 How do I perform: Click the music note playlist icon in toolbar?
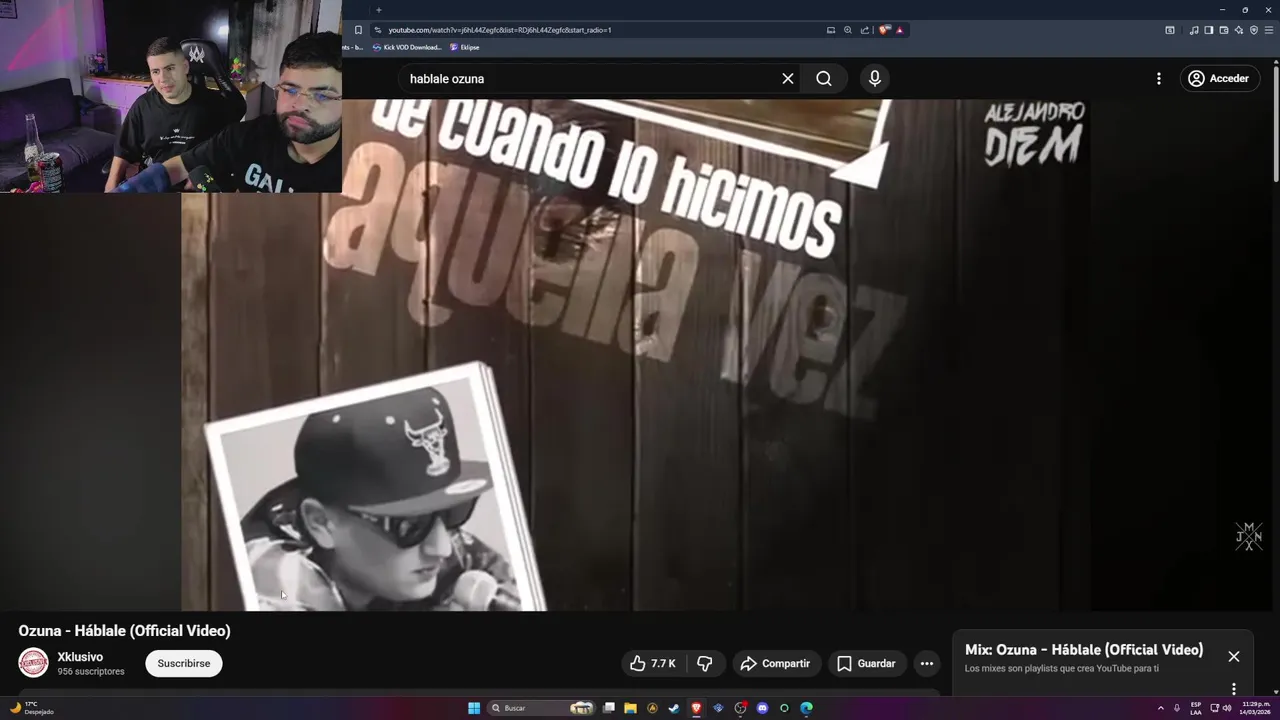tap(1194, 30)
